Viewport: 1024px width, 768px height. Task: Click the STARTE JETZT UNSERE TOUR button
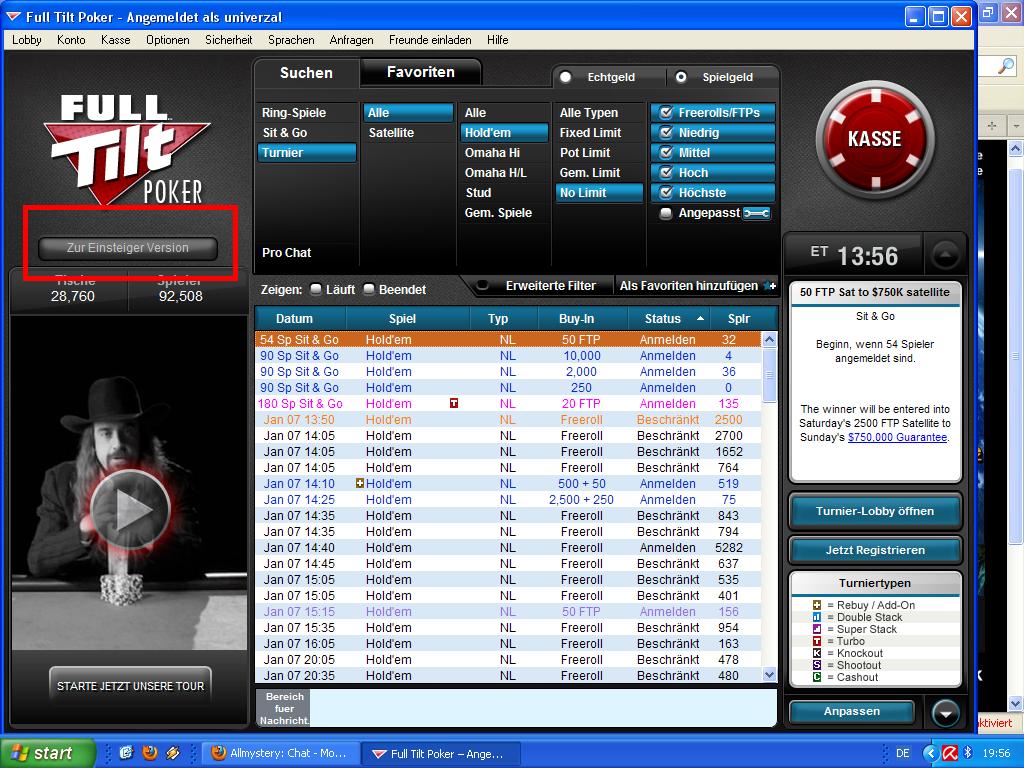(x=130, y=686)
